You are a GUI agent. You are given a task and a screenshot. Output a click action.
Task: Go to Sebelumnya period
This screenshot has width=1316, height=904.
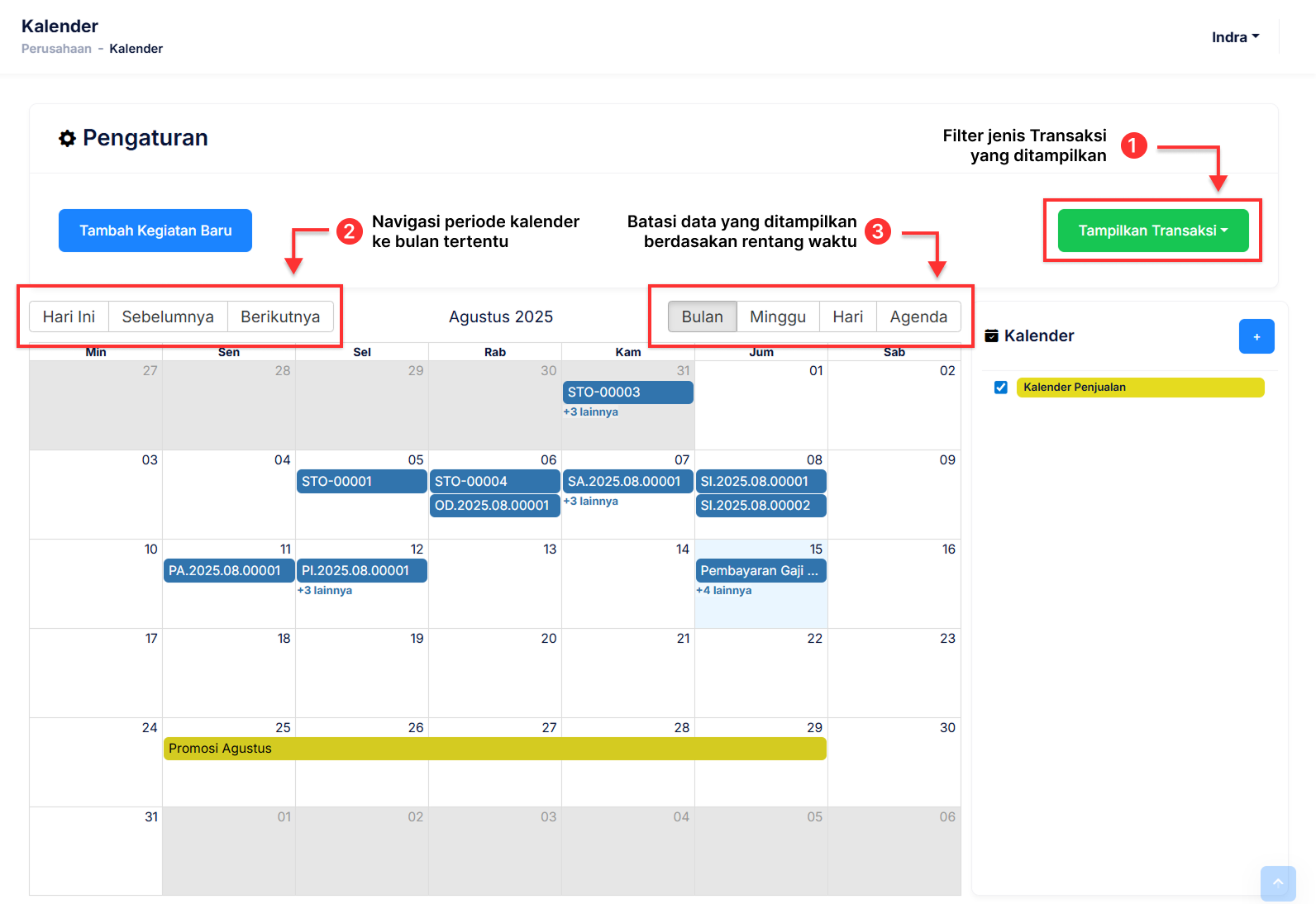coord(168,316)
